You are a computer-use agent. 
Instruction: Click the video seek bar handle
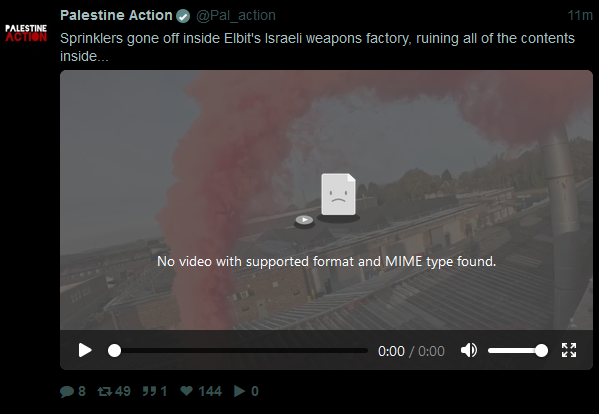click(114, 351)
